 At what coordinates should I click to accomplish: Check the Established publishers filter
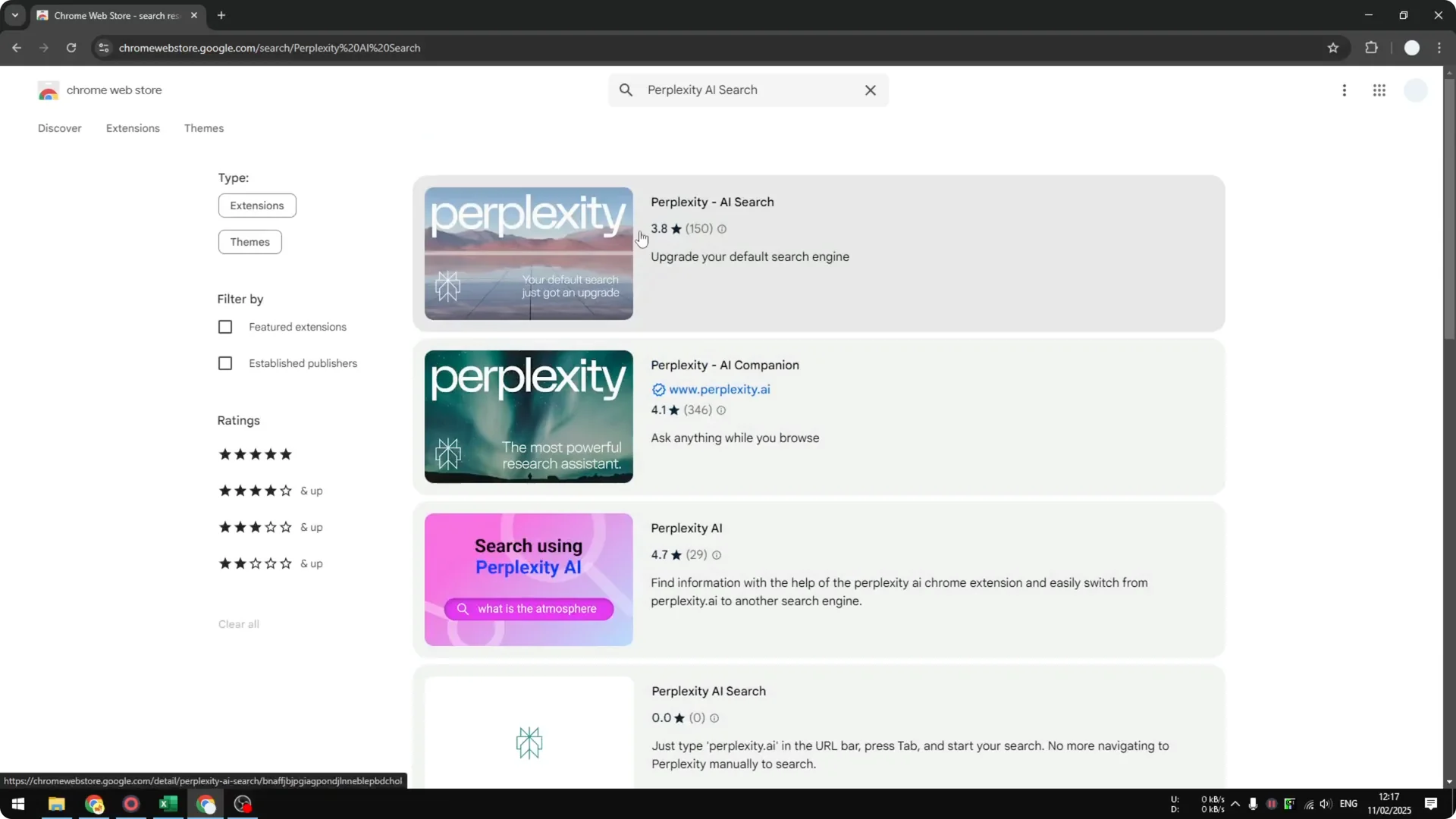pyautogui.click(x=224, y=363)
